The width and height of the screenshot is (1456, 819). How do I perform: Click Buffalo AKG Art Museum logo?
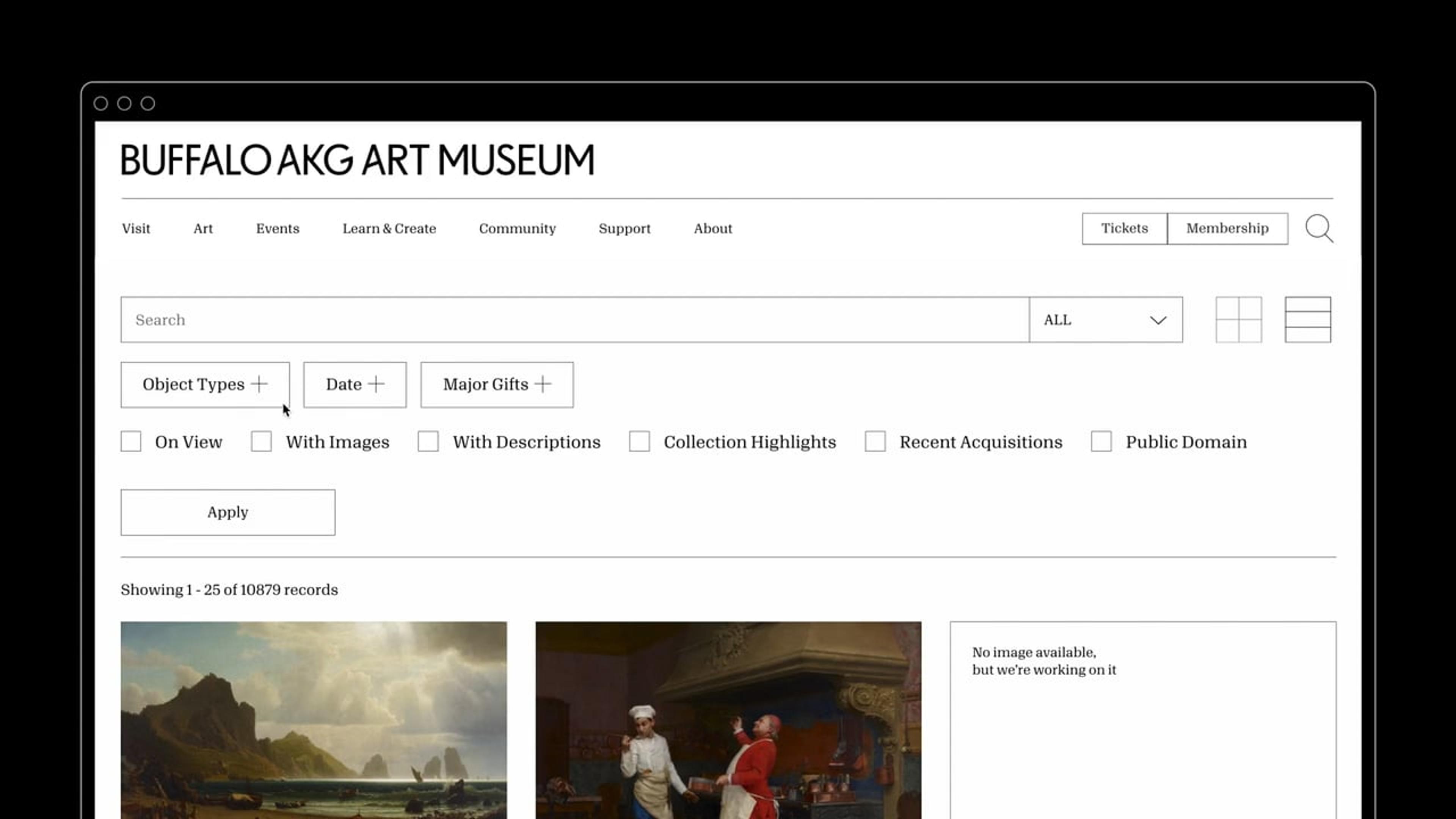pos(357,160)
